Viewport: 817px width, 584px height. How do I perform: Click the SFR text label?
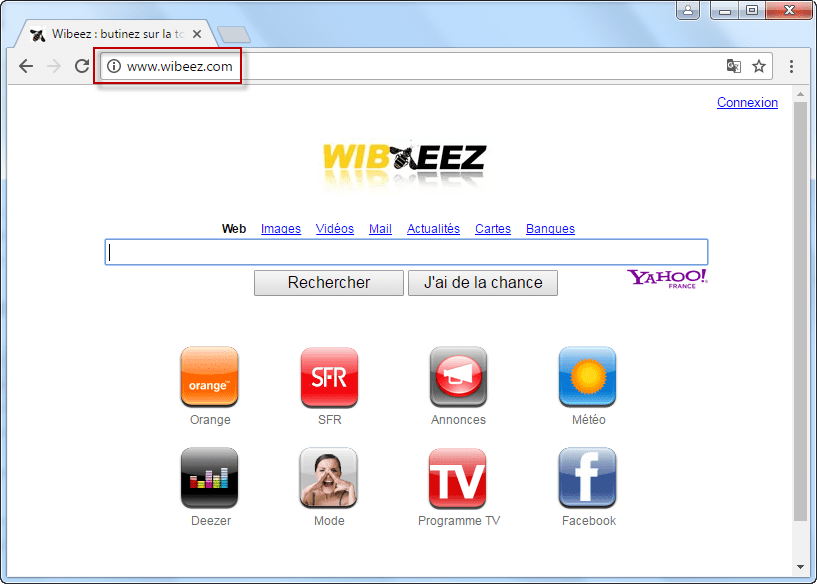click(329, 420)
